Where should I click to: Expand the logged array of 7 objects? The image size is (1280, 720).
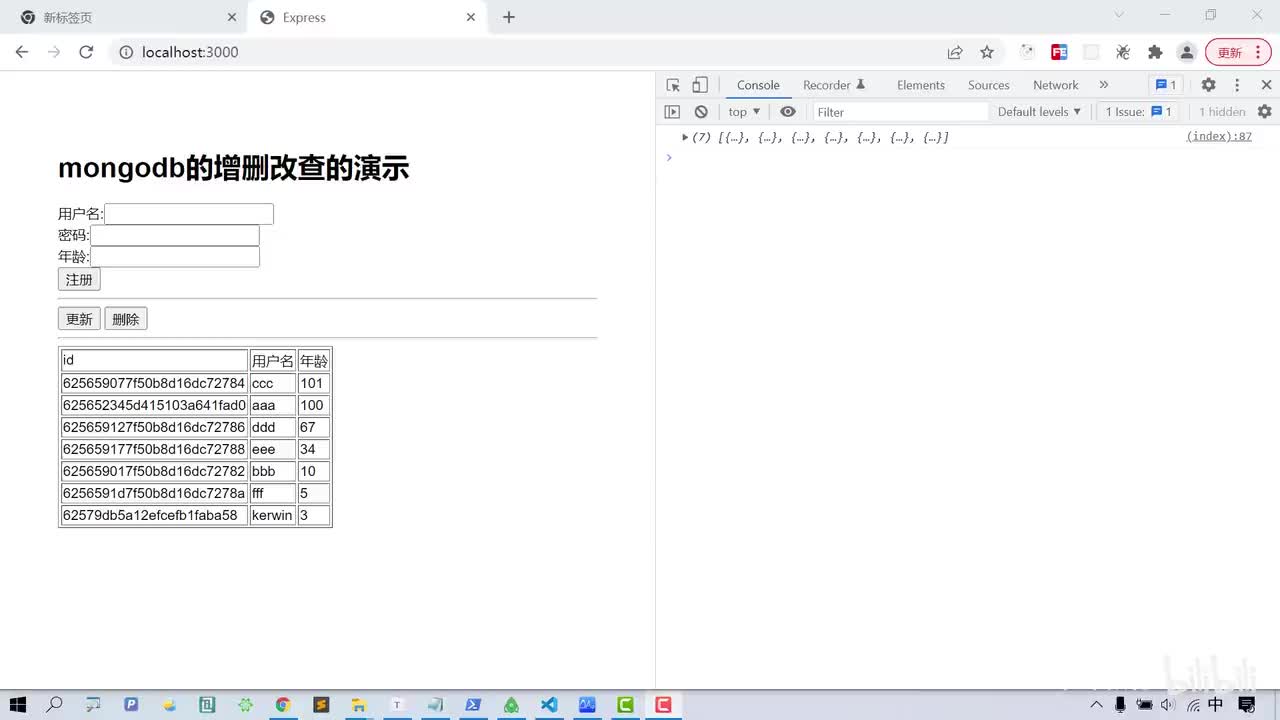tap(685, 137)
